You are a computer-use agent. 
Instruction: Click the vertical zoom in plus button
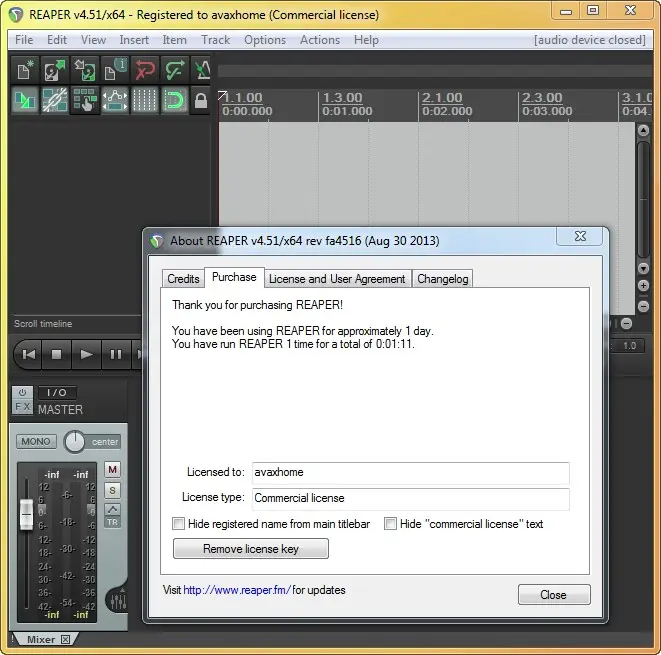(x=643, y=286)
